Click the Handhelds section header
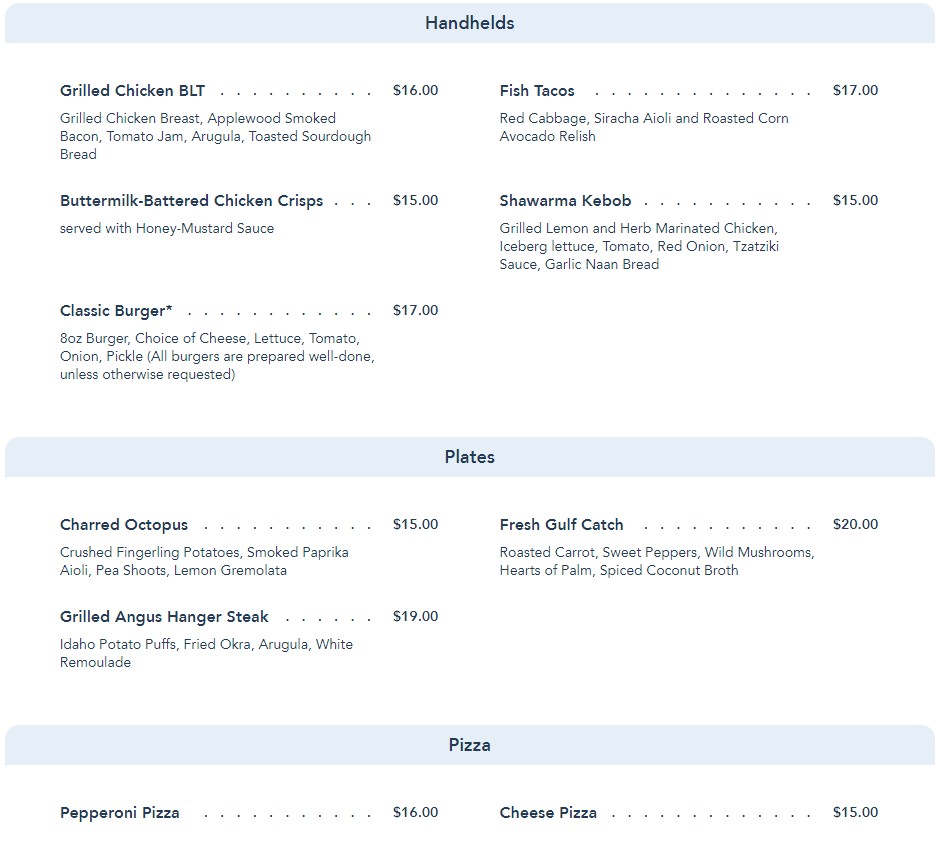936x867 pixels. pos(469,23)
